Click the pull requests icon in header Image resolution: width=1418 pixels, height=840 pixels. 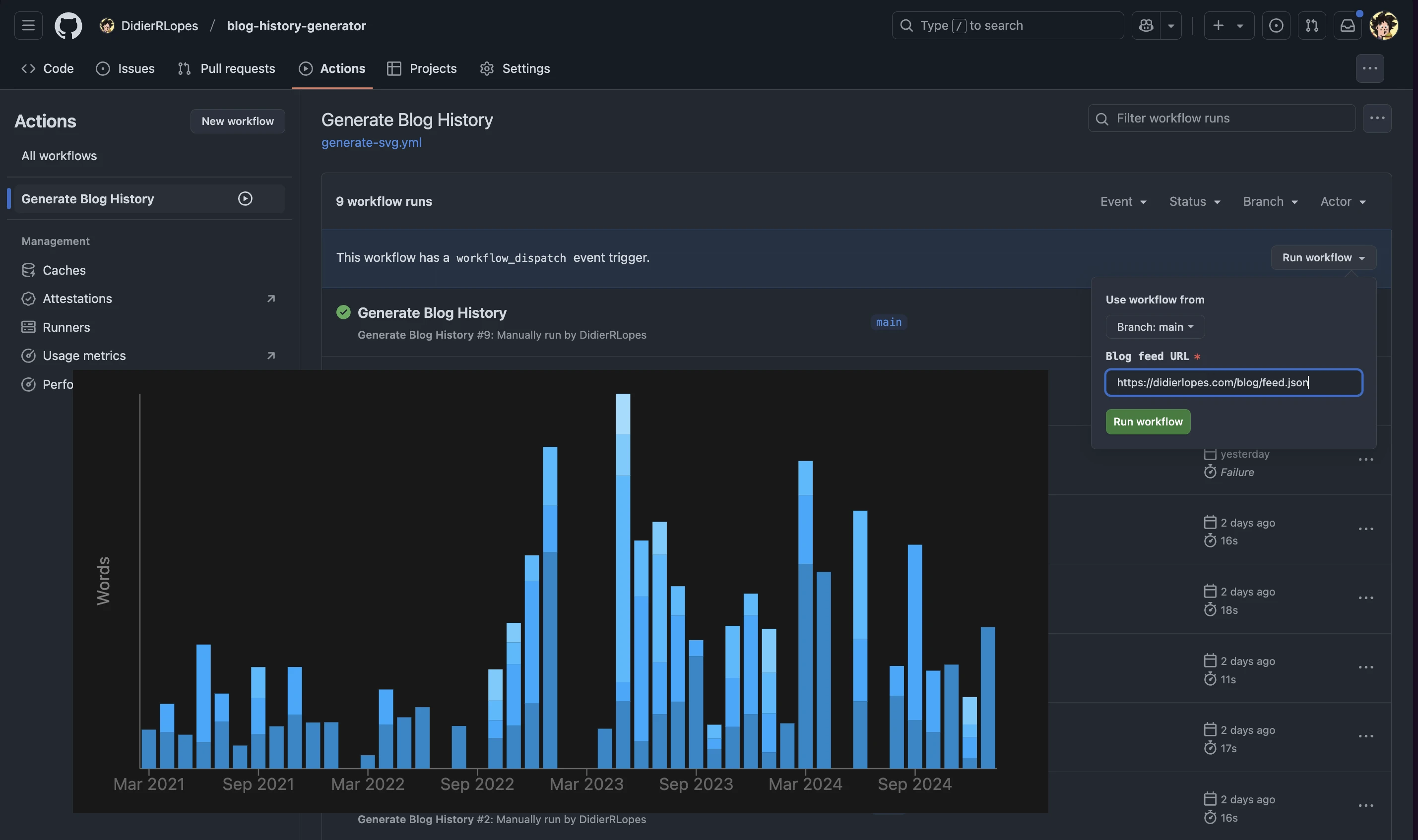(x=1311, y=25)
